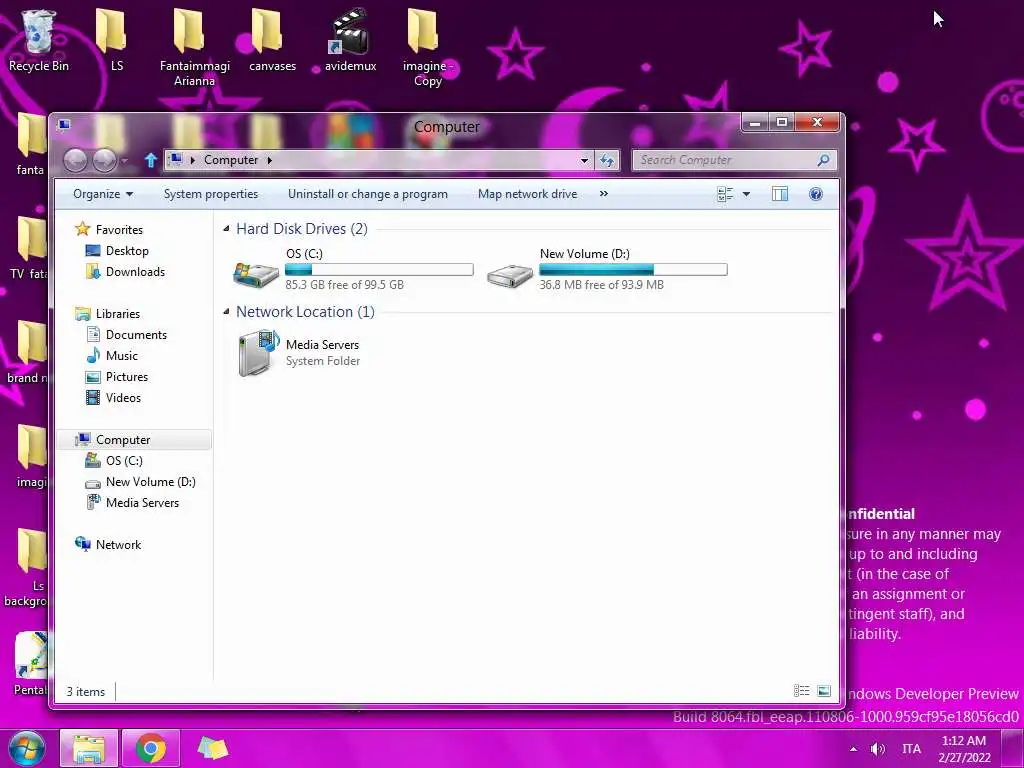The image size is (1024, 768).
Task: Open Videos library
Action: (123, 398)
